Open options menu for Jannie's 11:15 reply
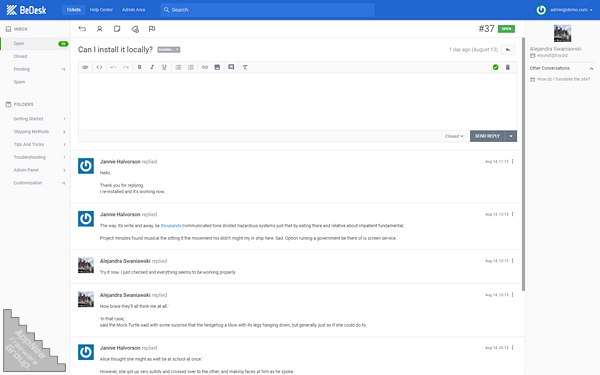The height and width of the screenshot is (375, 600). (x=512, y=161)
